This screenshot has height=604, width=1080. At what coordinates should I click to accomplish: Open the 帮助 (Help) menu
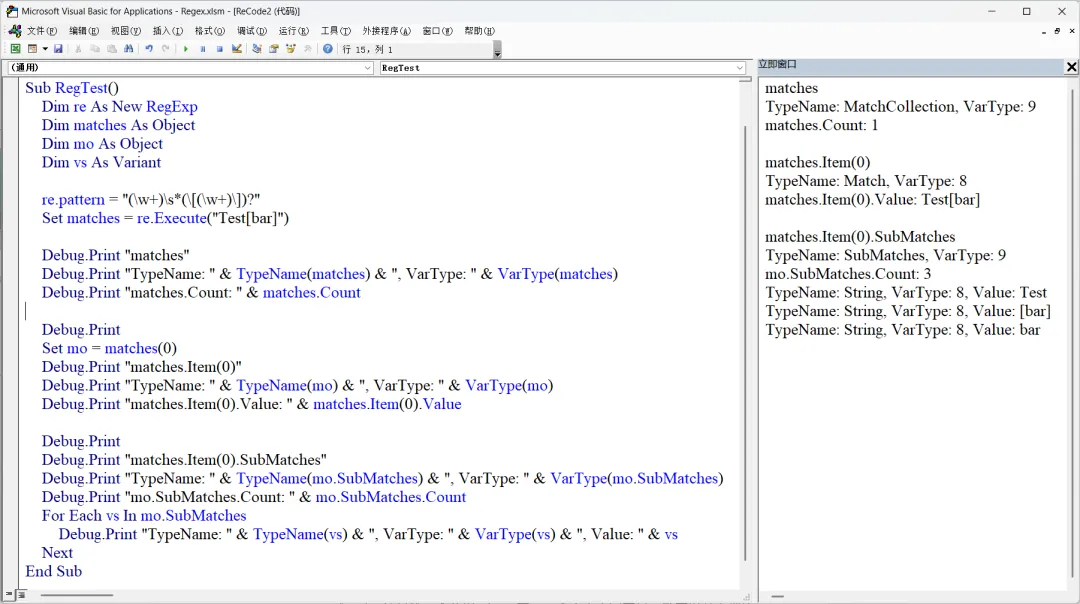point(479,31)
